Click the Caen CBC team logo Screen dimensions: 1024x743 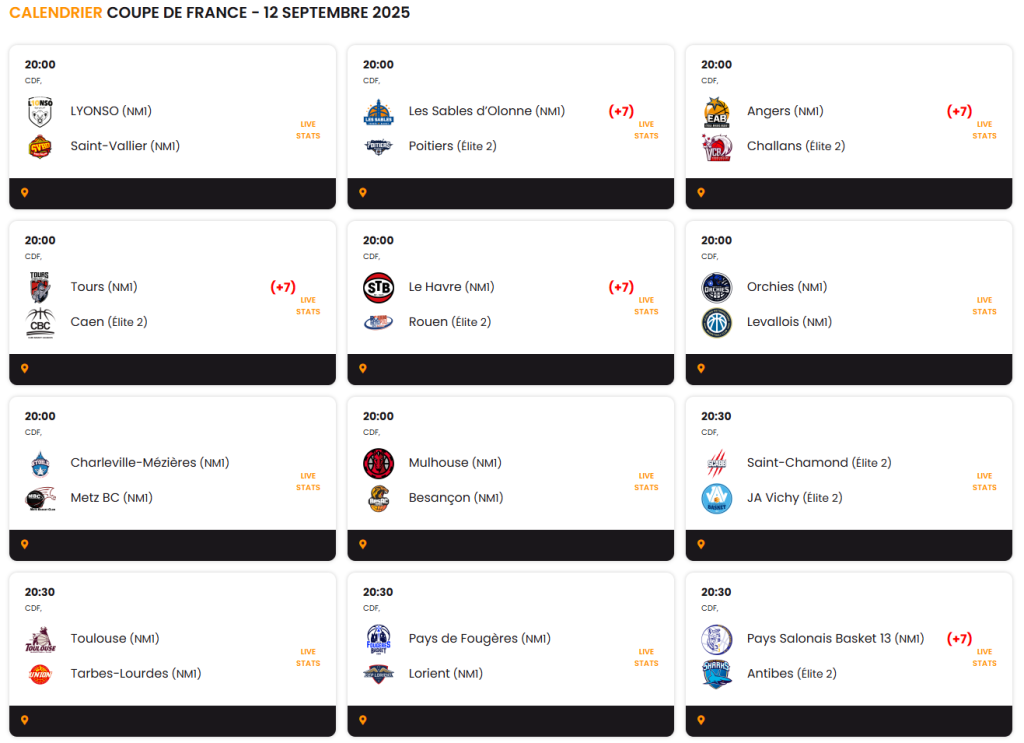tap(40, 323)
